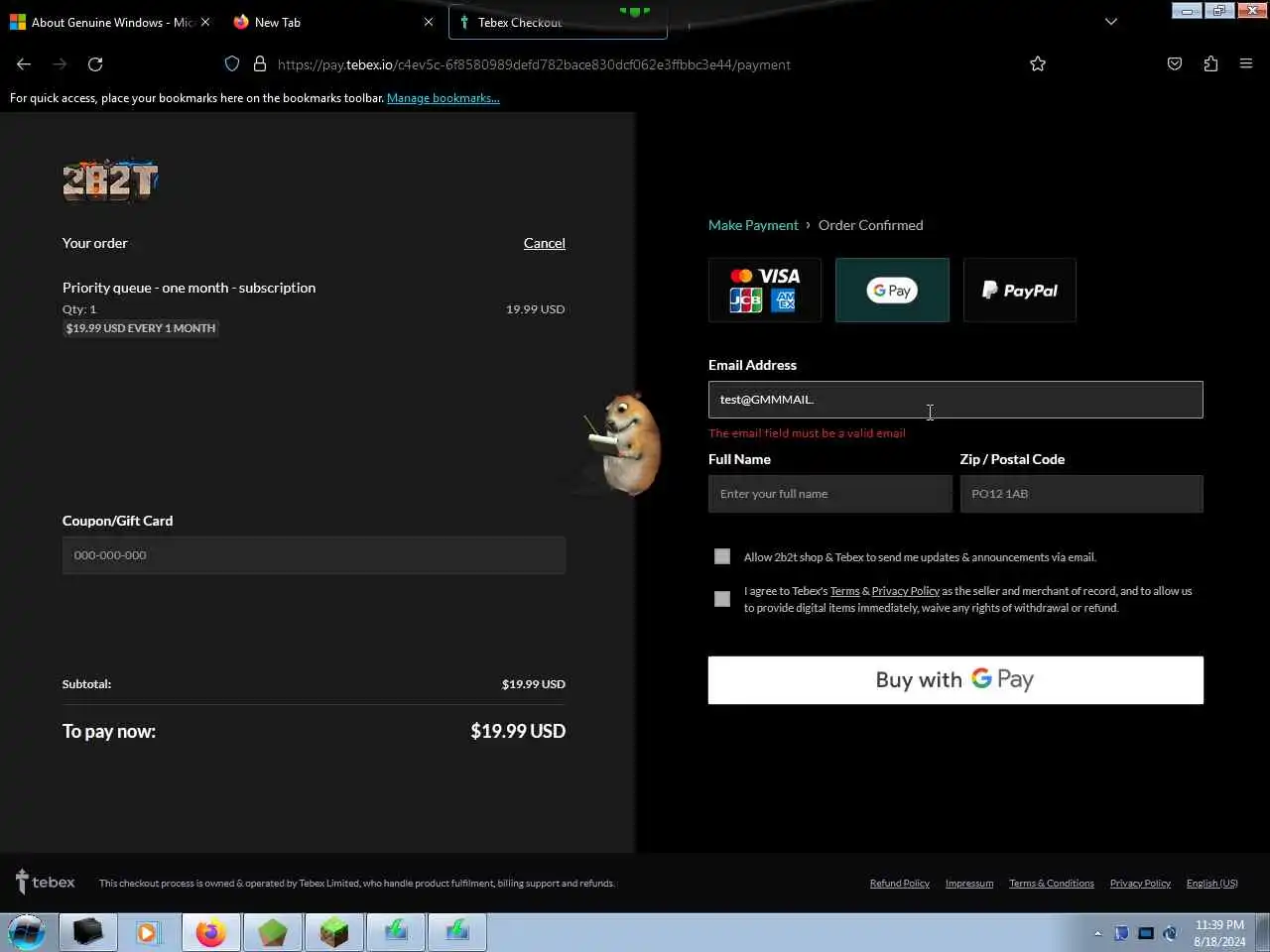Click the 'Order Confirmed' breadcrumb text
This screenshot has height=952, width=1270.
[870, 225]
